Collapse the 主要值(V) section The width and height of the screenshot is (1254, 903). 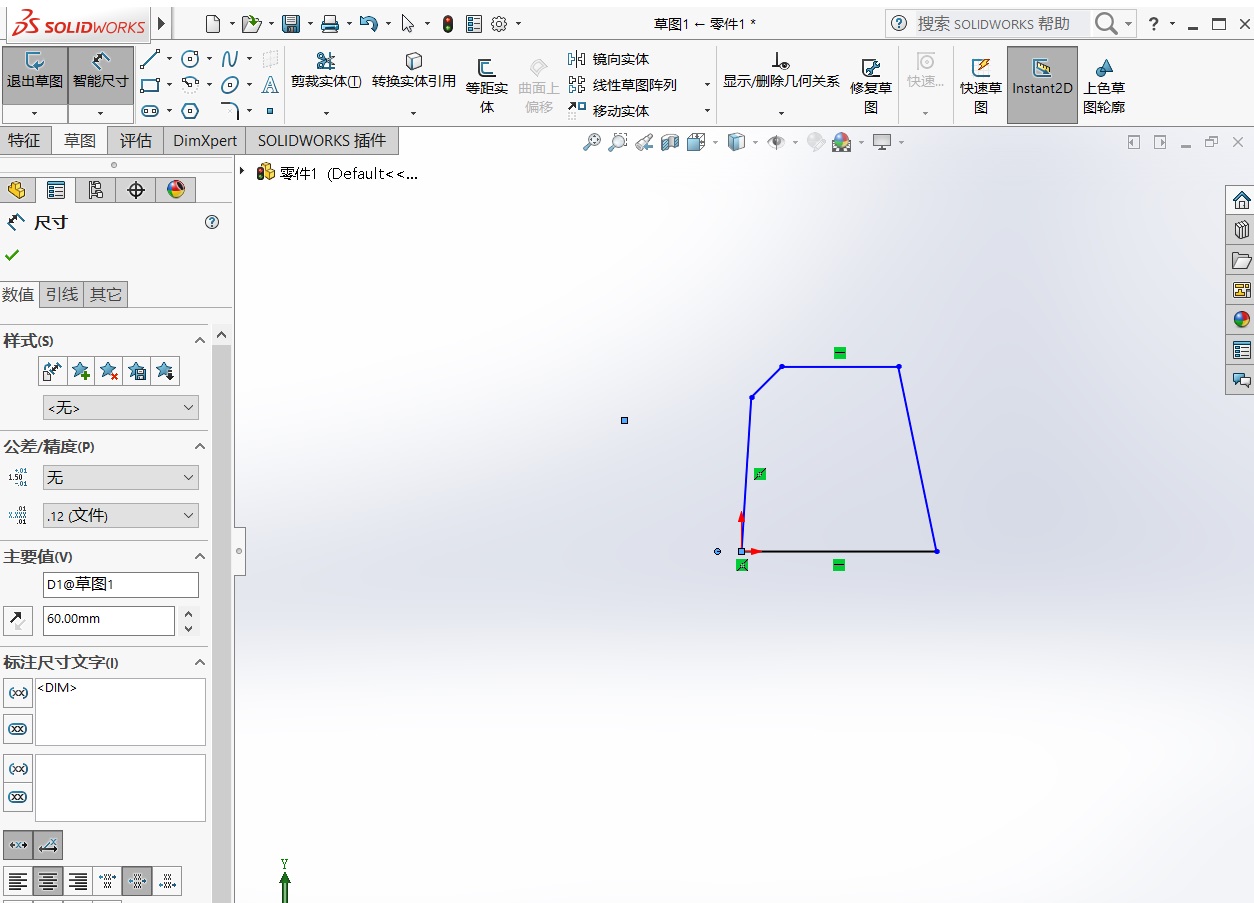coord(199,557)
